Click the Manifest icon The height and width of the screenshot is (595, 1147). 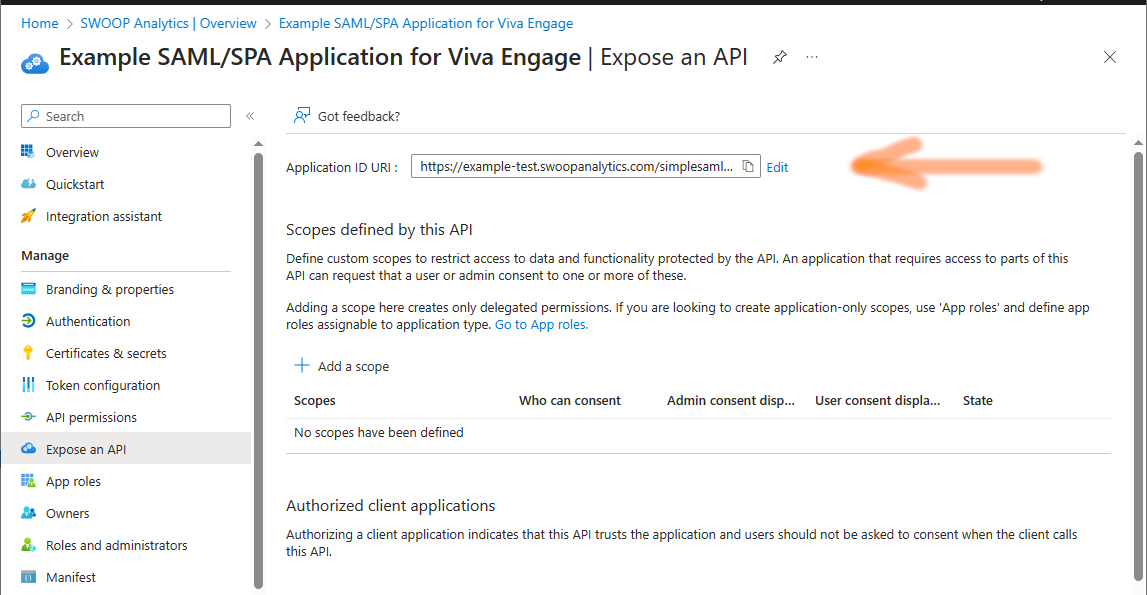[x=28, y=577]
